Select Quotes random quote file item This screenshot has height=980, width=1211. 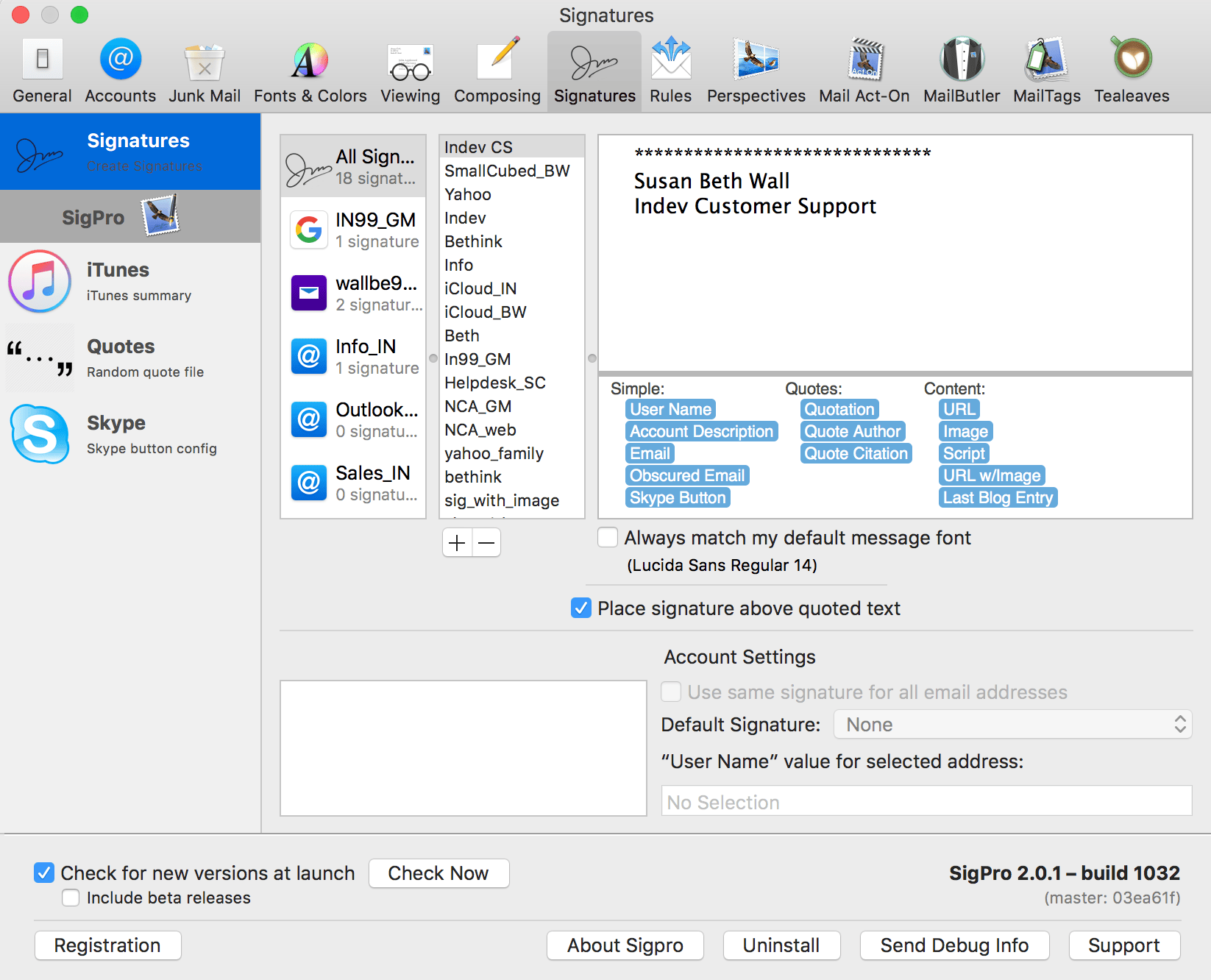(x=130, y=358)
